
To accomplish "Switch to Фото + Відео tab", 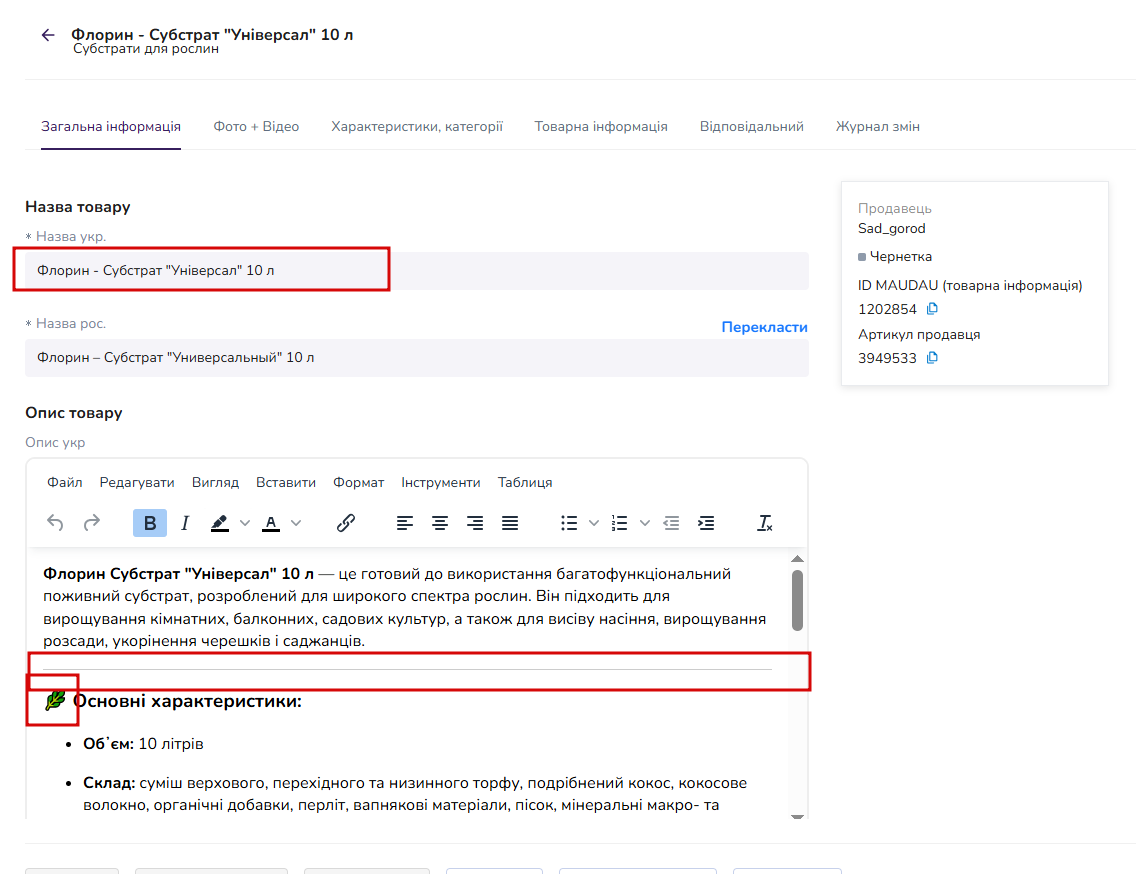I will (x=256, y=127).
